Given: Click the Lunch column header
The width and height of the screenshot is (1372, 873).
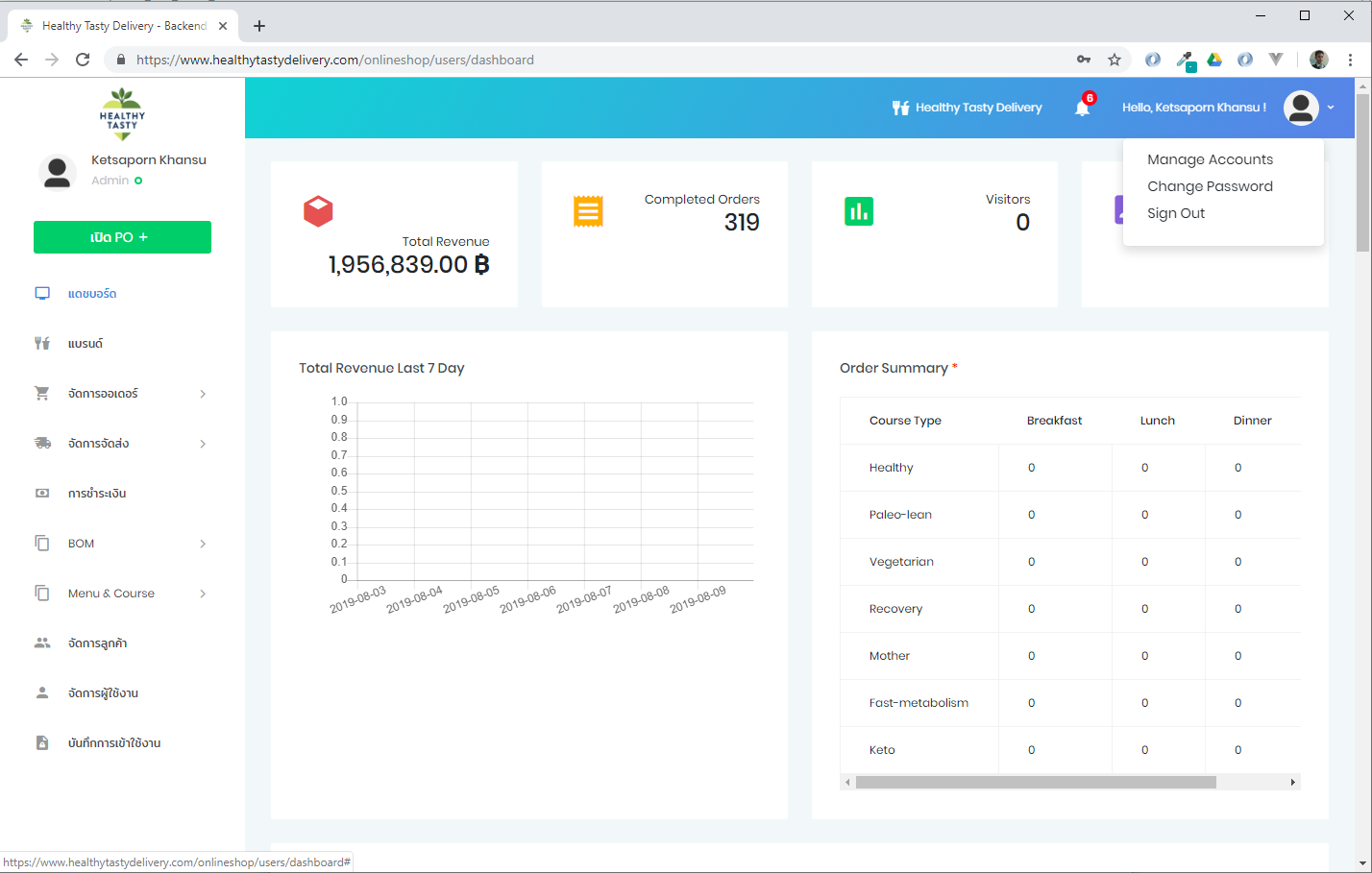Looking at the screenshot, I should pos(1158,421).
